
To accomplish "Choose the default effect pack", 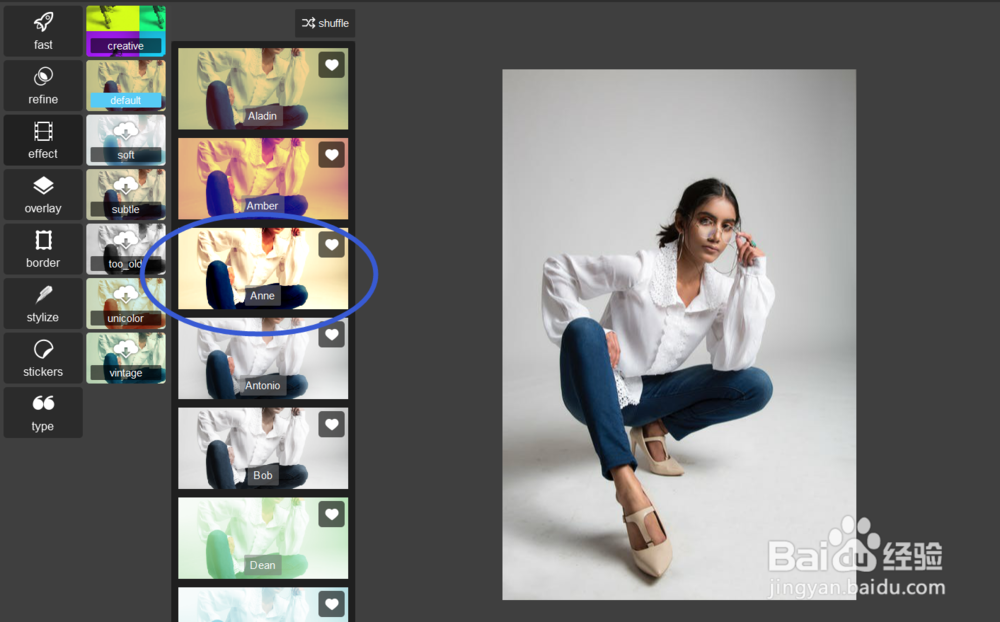I will (x=126, y=85).
